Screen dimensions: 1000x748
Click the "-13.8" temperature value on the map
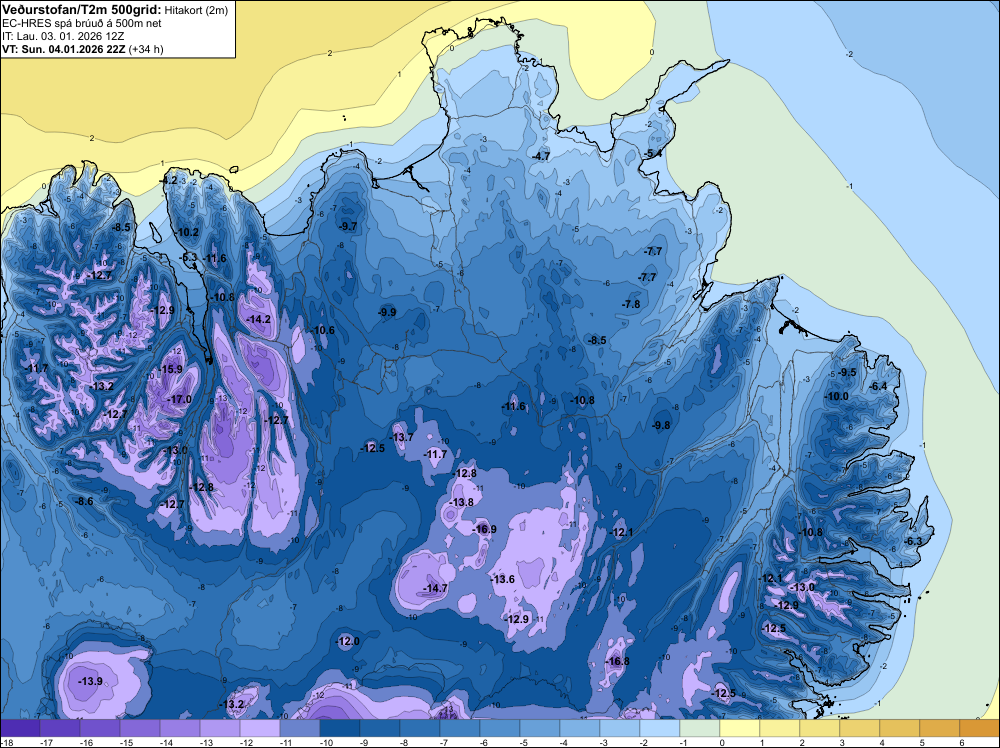click(x=462, y=502)
